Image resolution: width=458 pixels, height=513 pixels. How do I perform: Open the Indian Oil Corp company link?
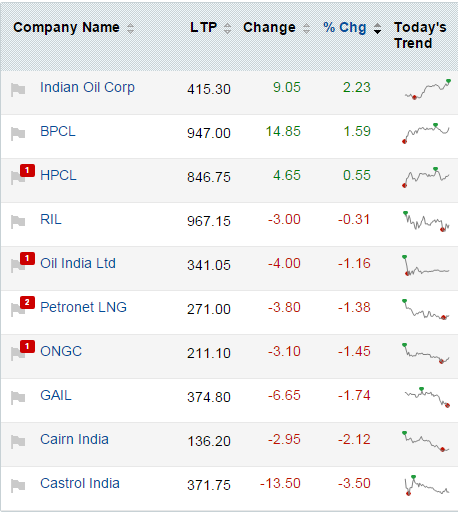pyautogui.click(x=87, y=87)
